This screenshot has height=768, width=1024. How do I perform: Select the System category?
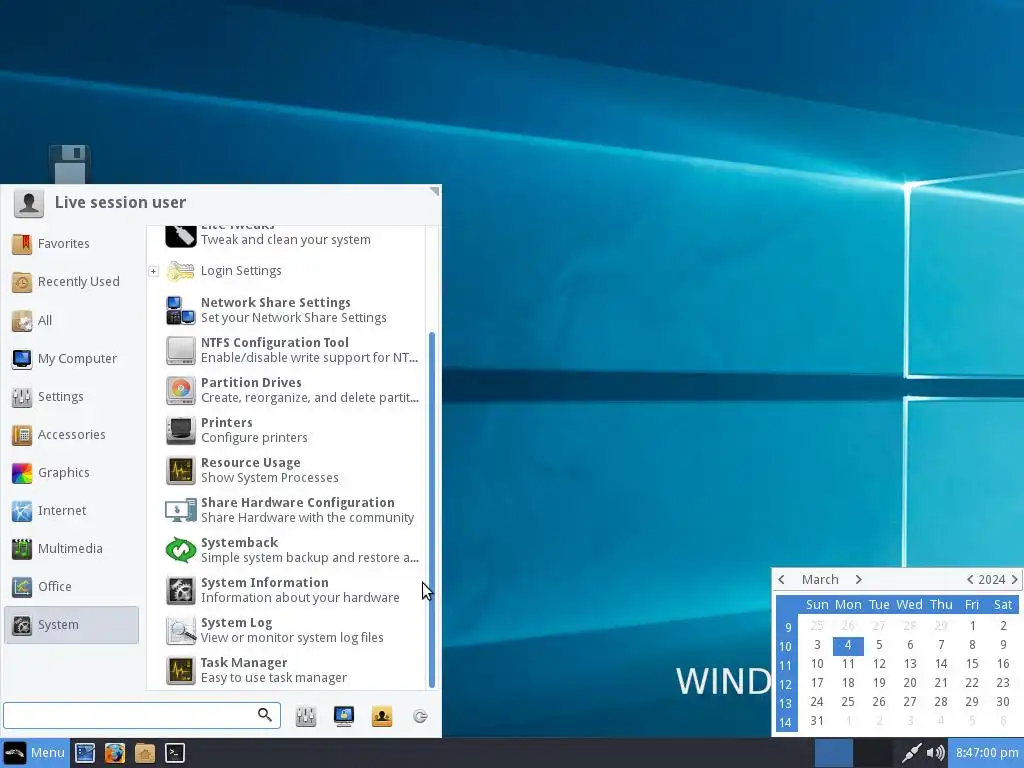[x=71, y=625]
